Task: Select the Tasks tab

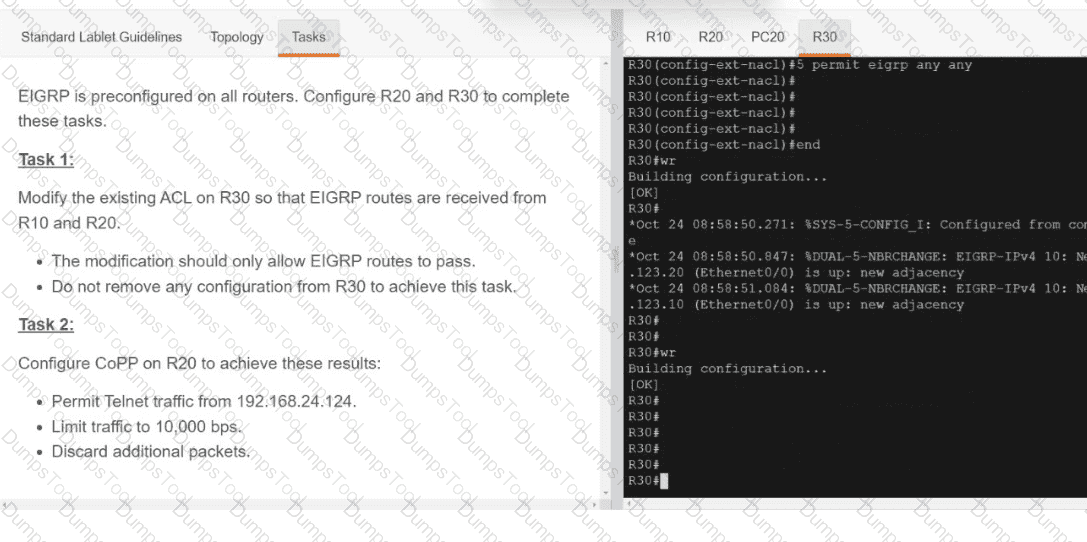Action: pos(308,37)
